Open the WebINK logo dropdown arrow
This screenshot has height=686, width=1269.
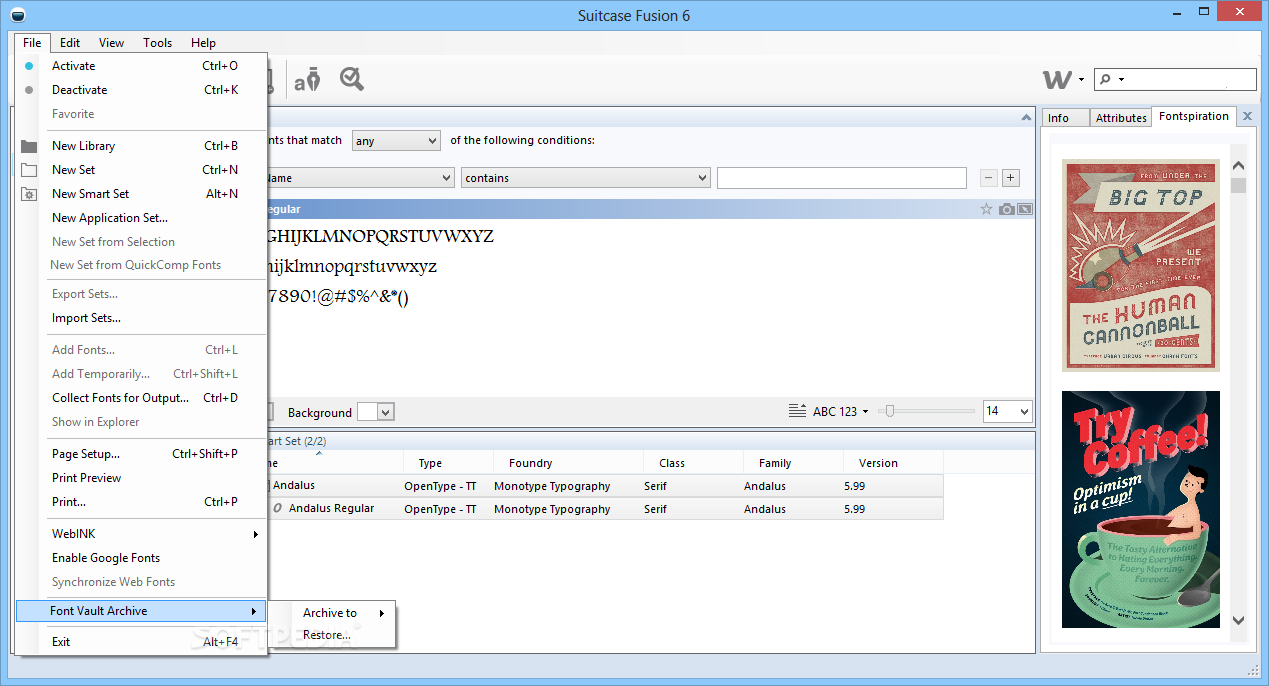(1081, 80)
